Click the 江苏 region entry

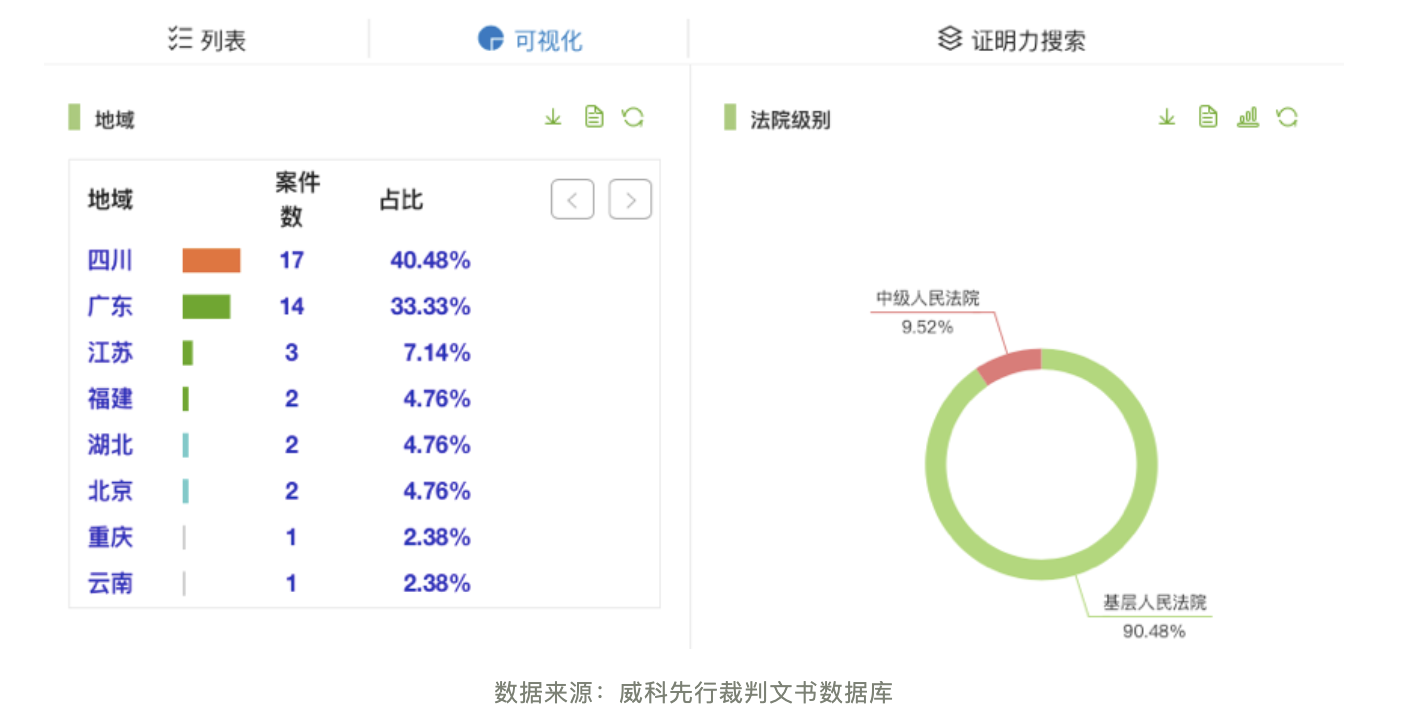[x=110, y=353]
